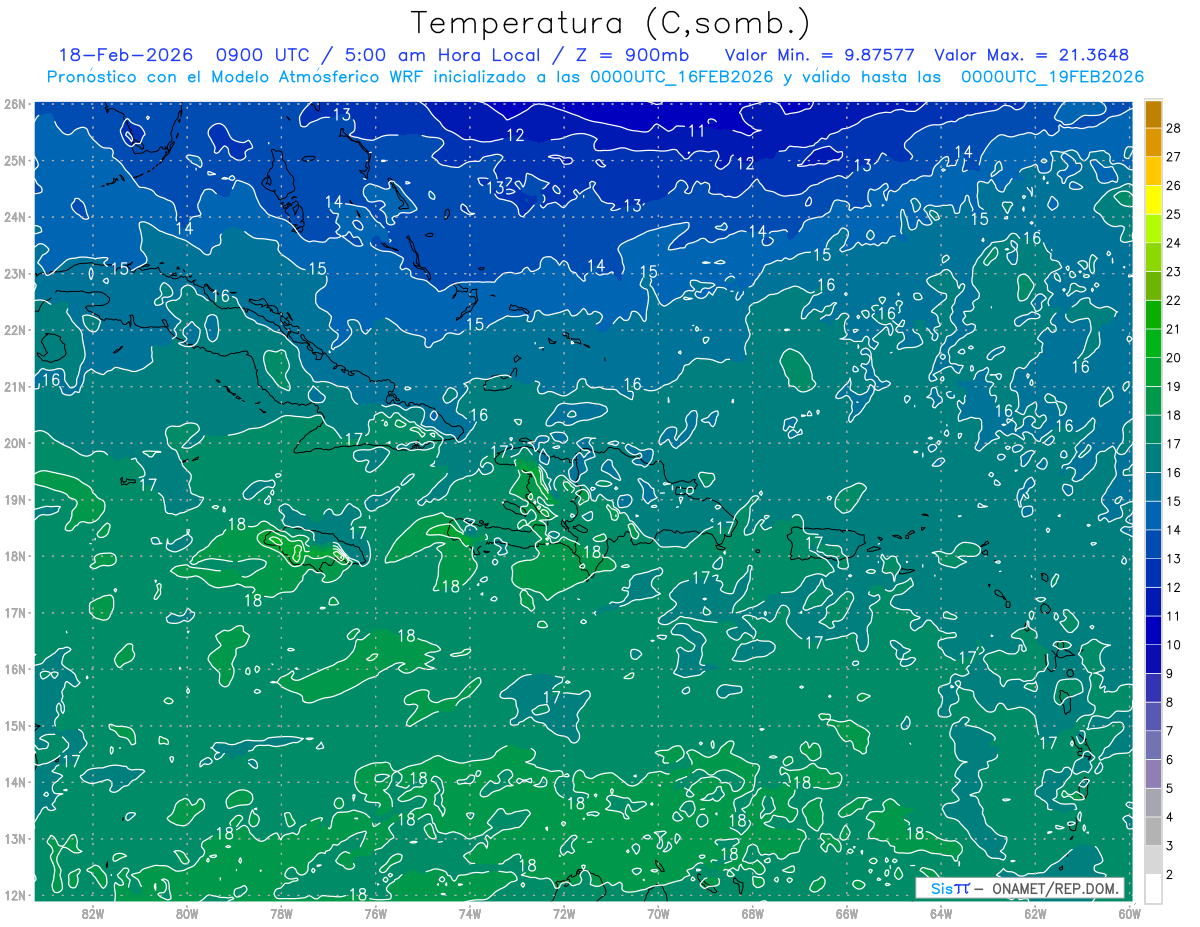Click the color bar label "28"
Viewport: 1200px width, 927px height.
[x=1173, y=128]
